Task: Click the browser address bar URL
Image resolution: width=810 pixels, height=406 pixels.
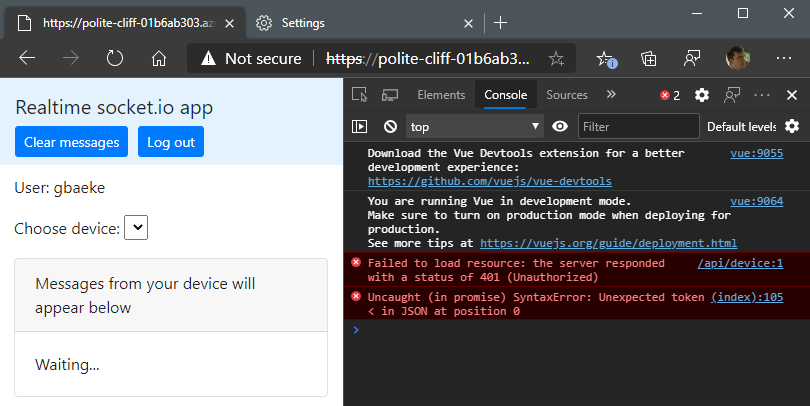Action: (428, 59)
